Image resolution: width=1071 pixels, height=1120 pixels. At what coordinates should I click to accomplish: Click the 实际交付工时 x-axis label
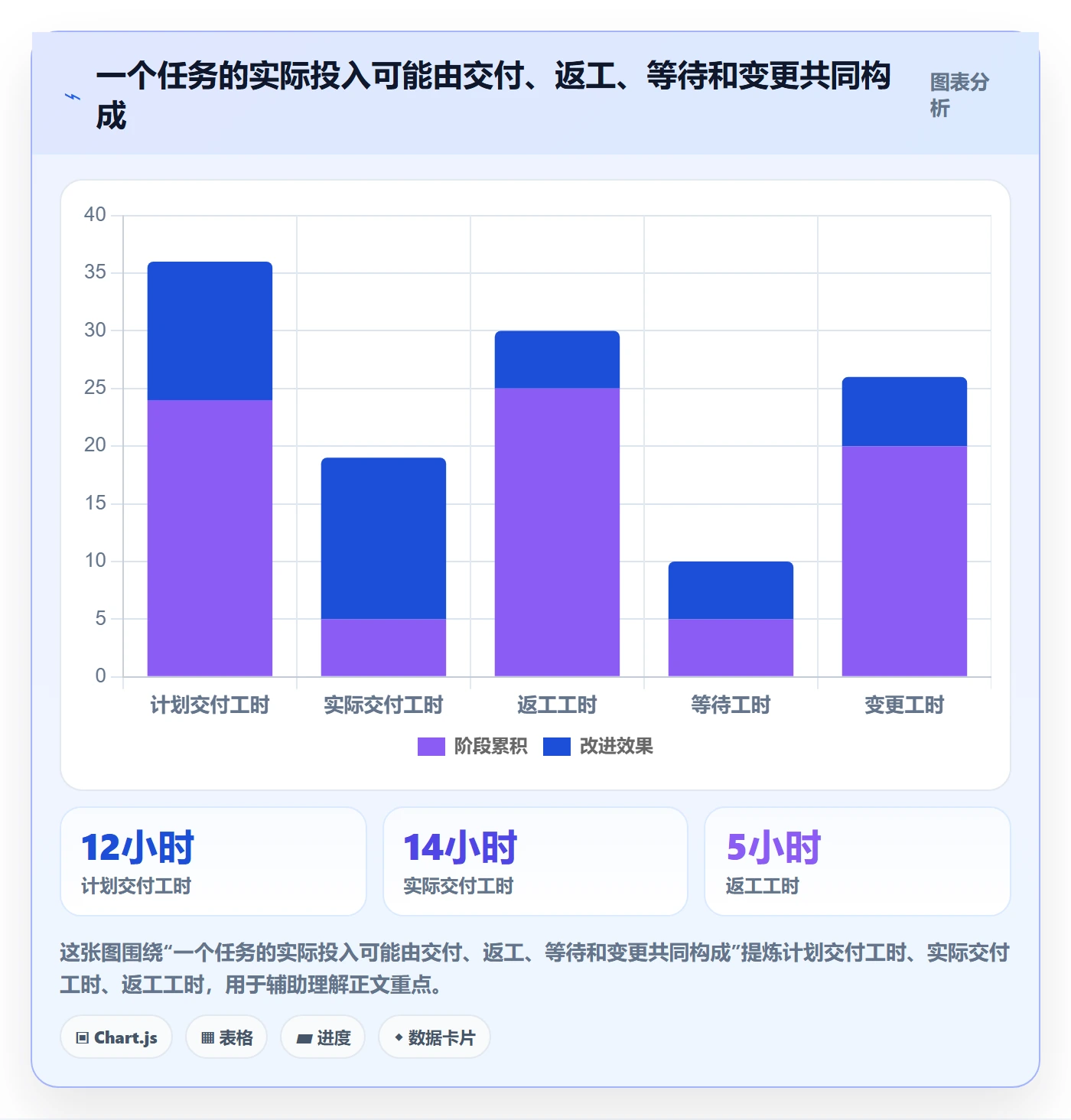pyautogui.click(x=383, y=705)
